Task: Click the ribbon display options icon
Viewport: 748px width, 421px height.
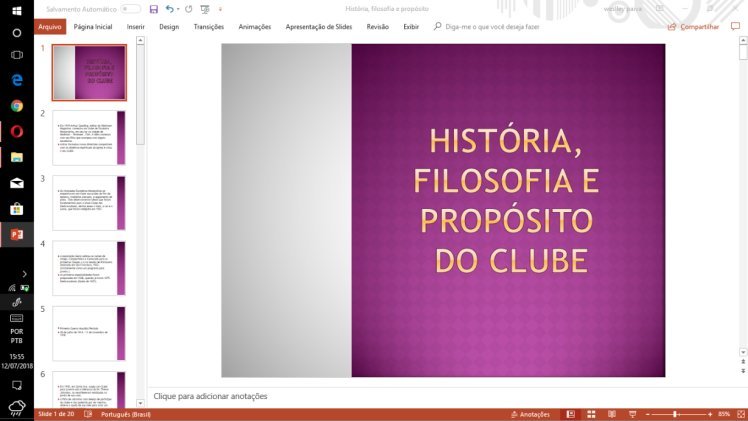Action: 660,9
